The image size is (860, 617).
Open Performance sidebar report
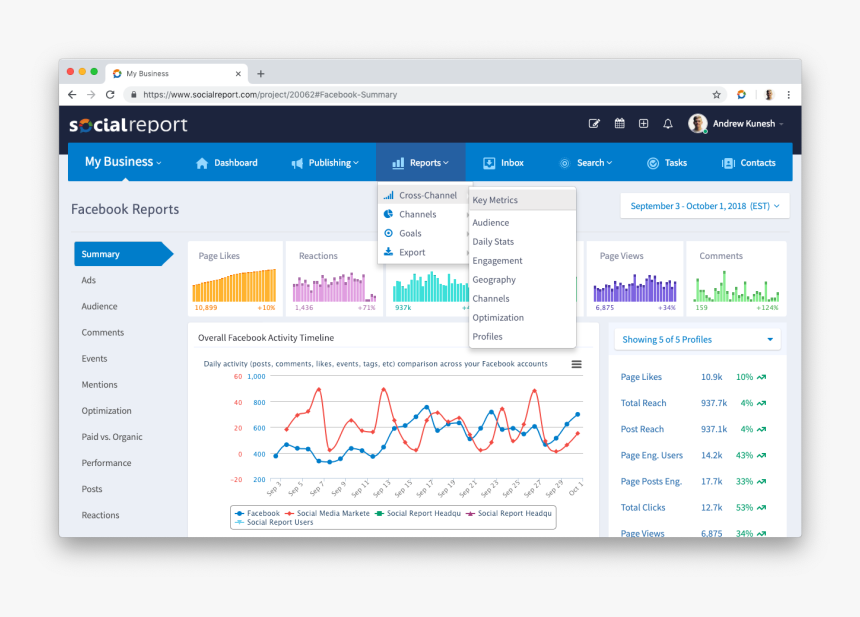pos(106,463)
